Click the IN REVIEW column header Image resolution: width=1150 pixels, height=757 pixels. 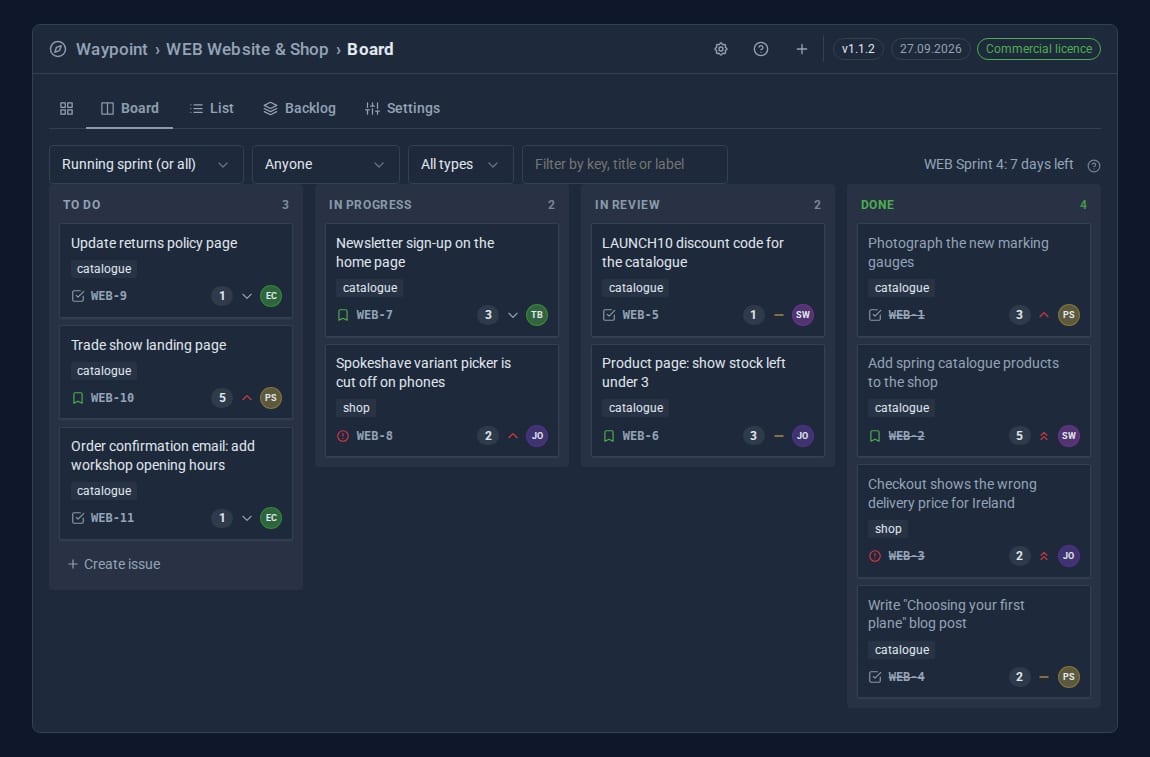coord(627,205)
